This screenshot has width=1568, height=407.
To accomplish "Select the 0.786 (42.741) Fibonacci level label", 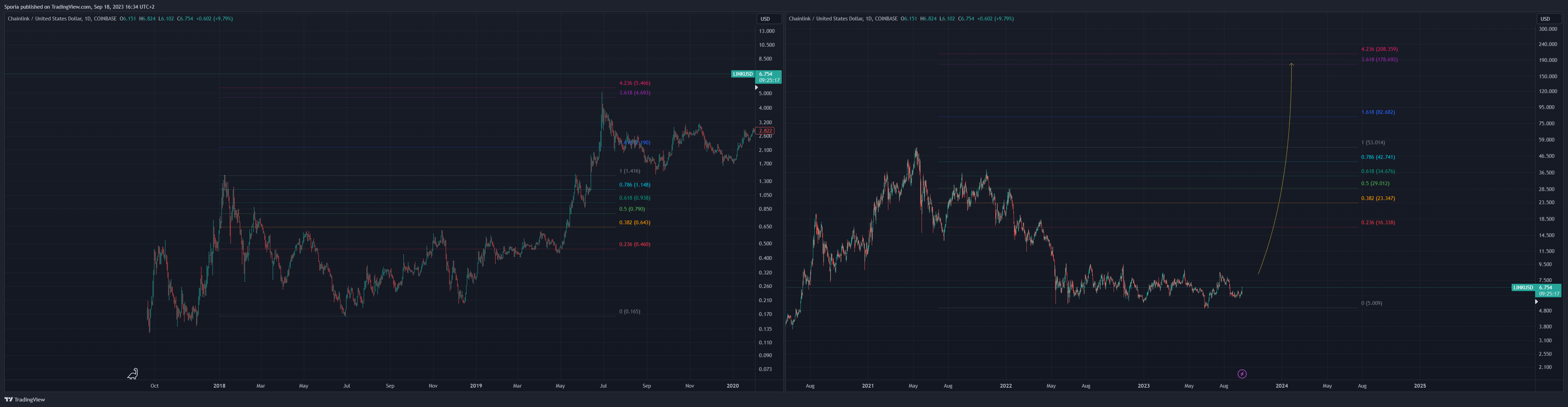I will point(1378,157).
